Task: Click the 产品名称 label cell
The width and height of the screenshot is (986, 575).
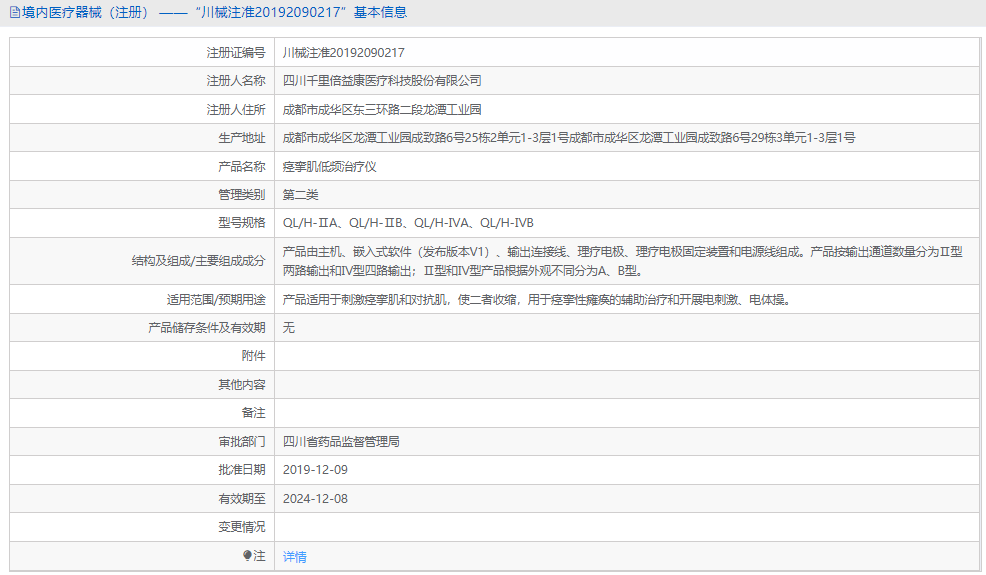Action: tap(142, 167)
